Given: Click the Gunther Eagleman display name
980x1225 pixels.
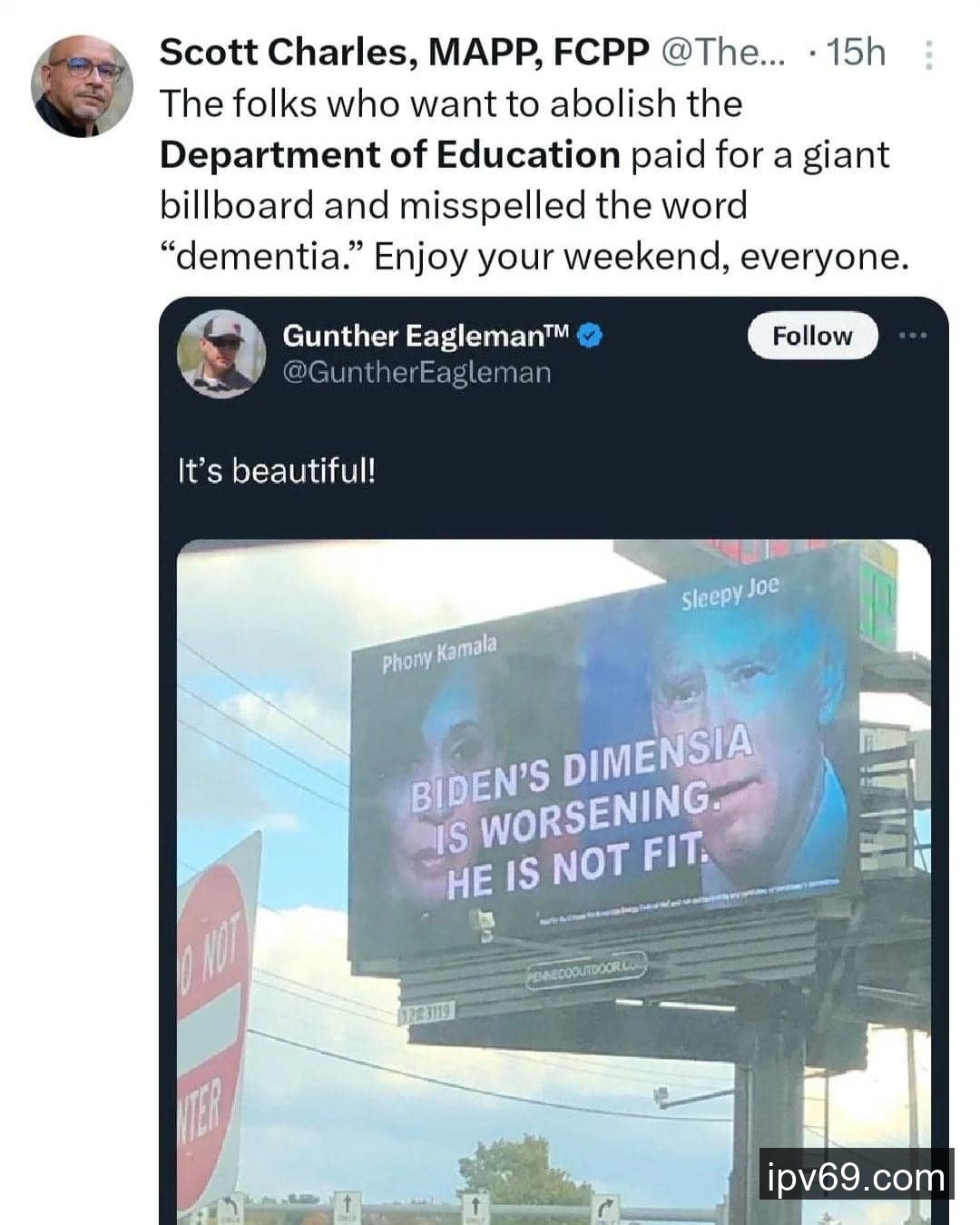Looking at the screenshot, I should pos(426,336).
